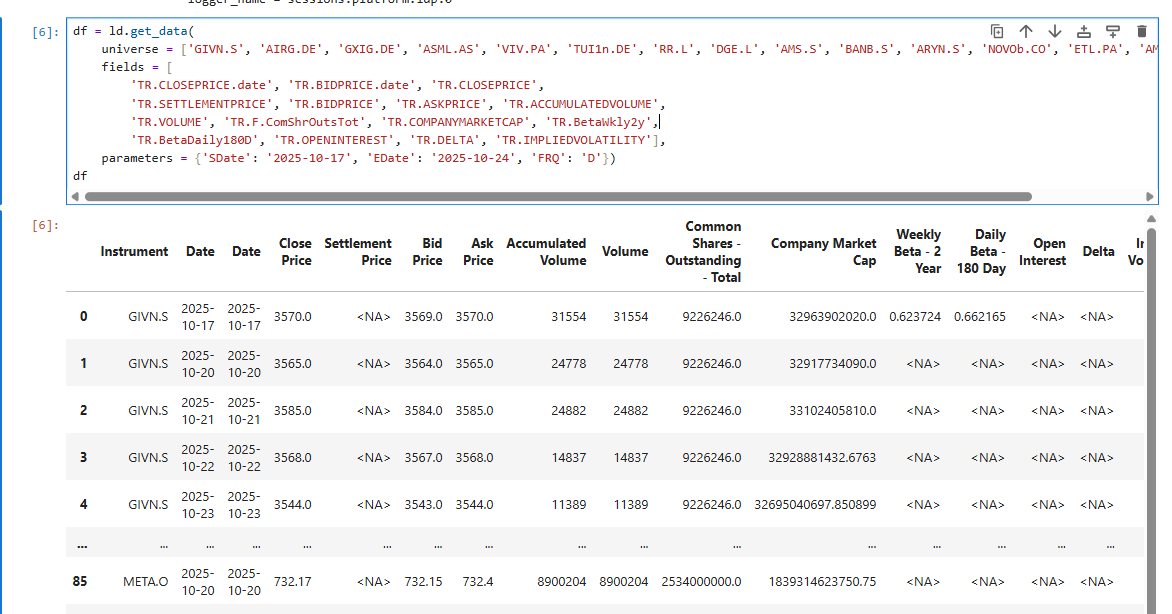The height and width of the screenshot is (614, 1172).
Task: Click the Ask Price column header
Action: tap(478, 252)
